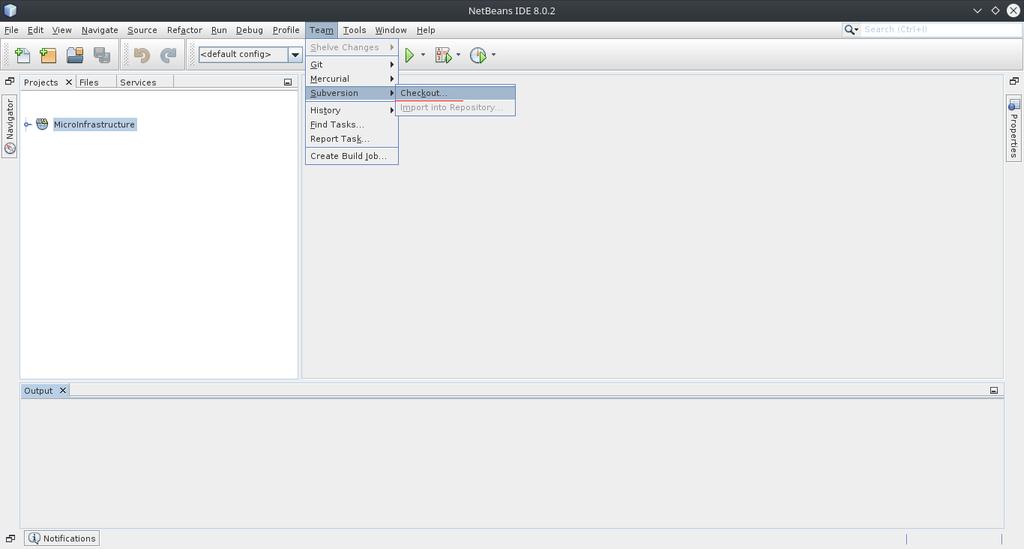1024x549 pixels.
Task: Open the Properties side panel
Action: tap(1014, 129)
